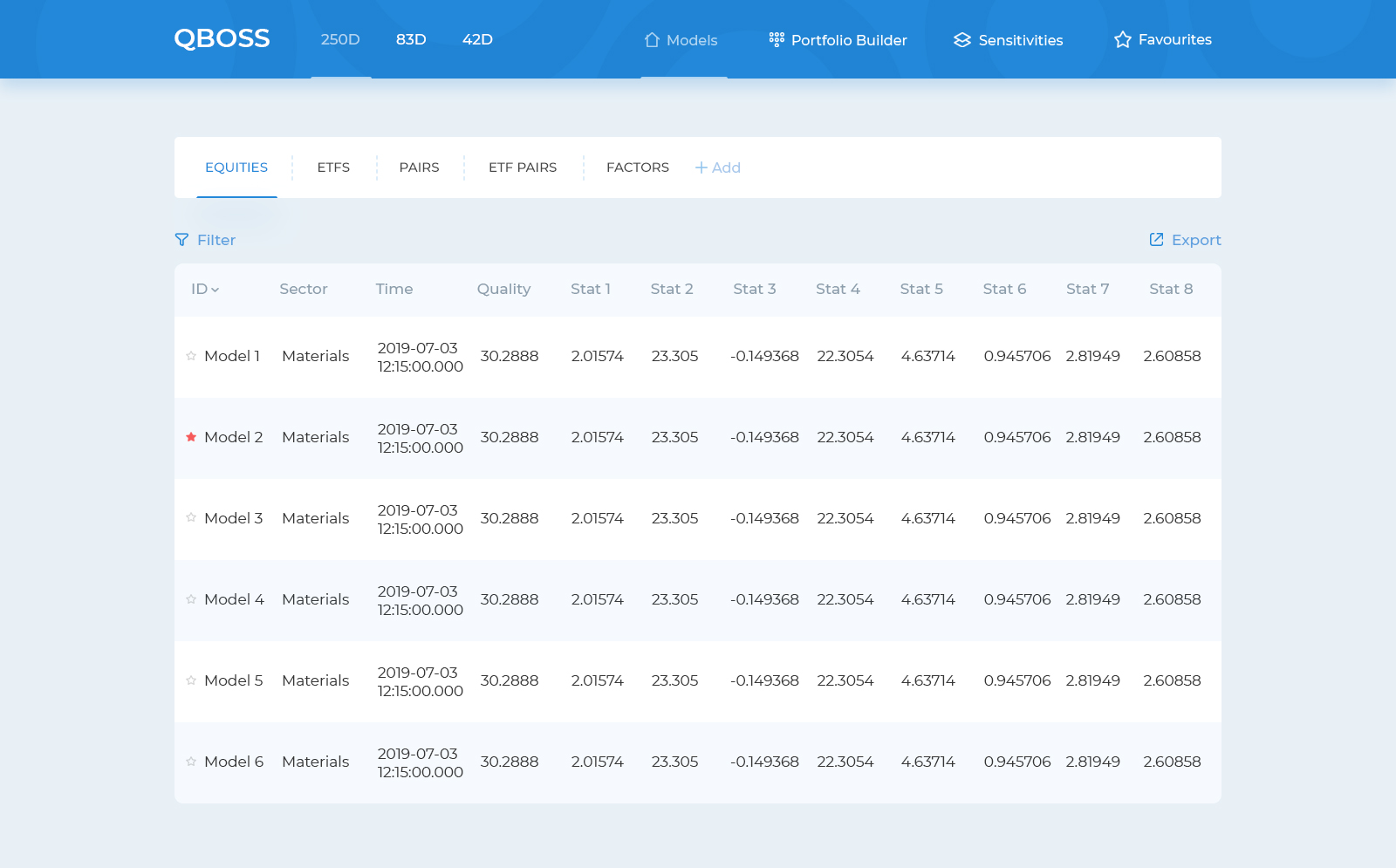Viewport: 1396px width, 868px height.
Task: Switch to the 83D period
Action: coord(411,40)
